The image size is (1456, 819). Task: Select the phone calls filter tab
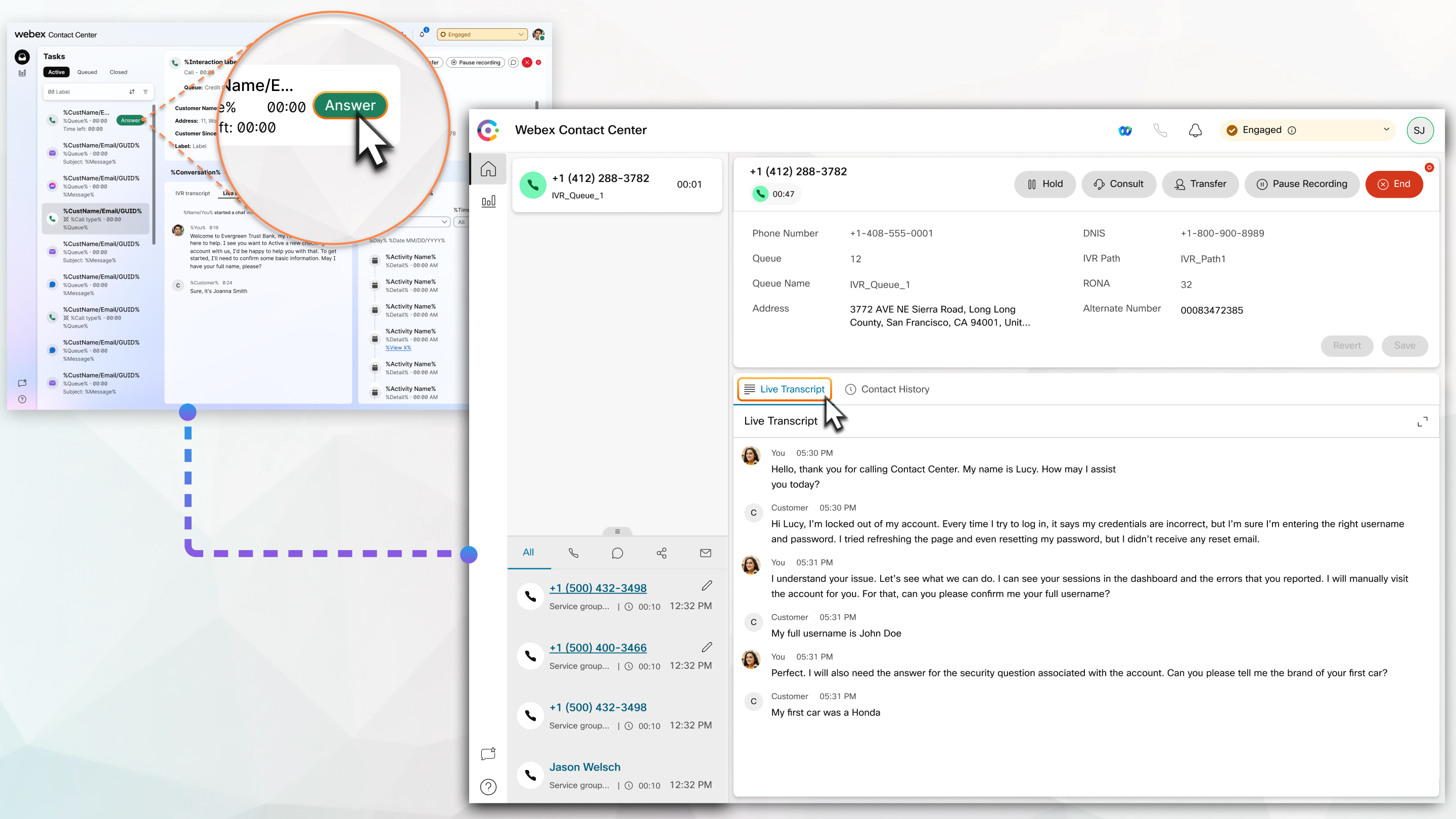tap(573, 553)
